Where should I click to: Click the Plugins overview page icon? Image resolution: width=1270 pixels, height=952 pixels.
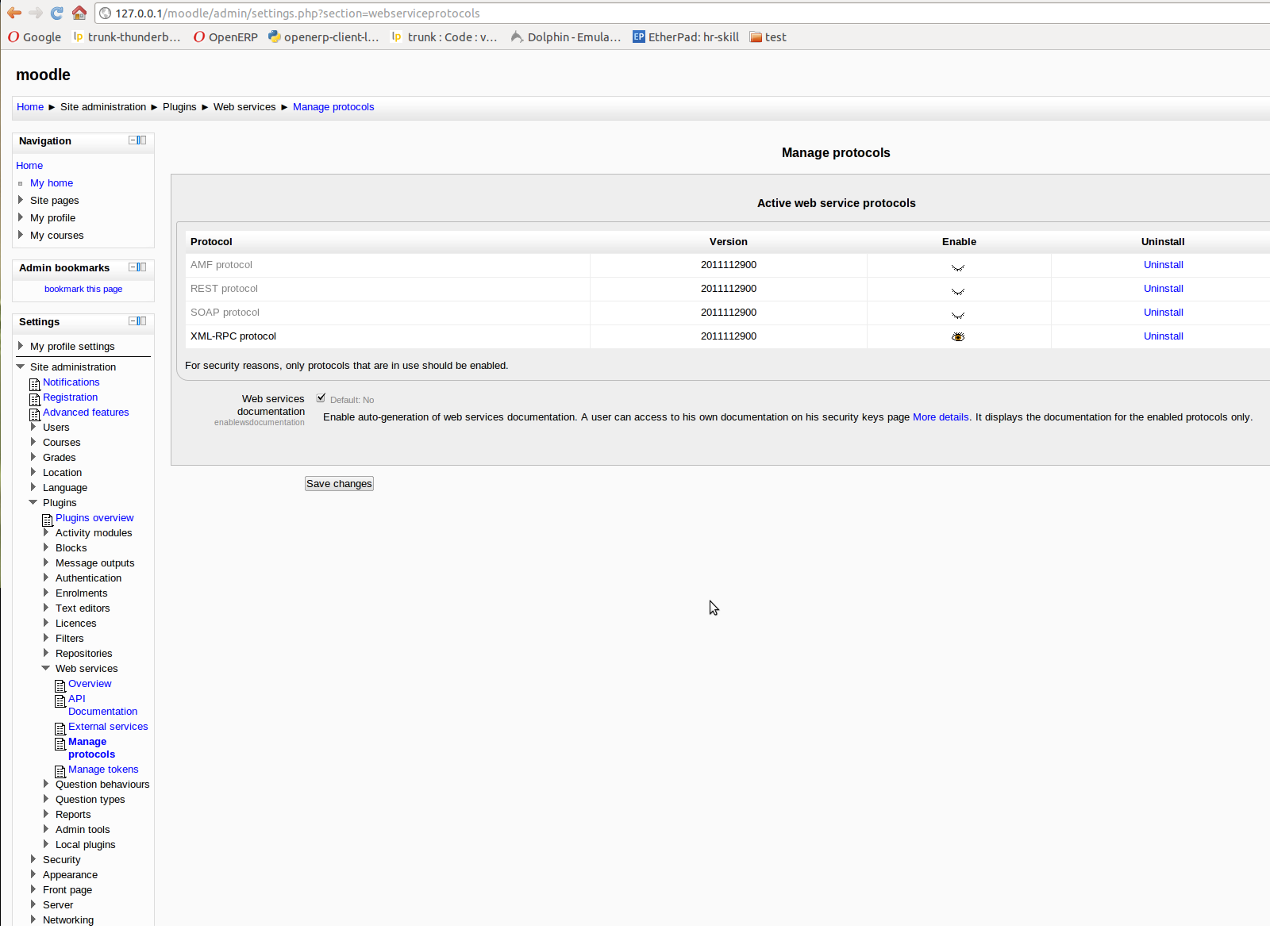47,520
